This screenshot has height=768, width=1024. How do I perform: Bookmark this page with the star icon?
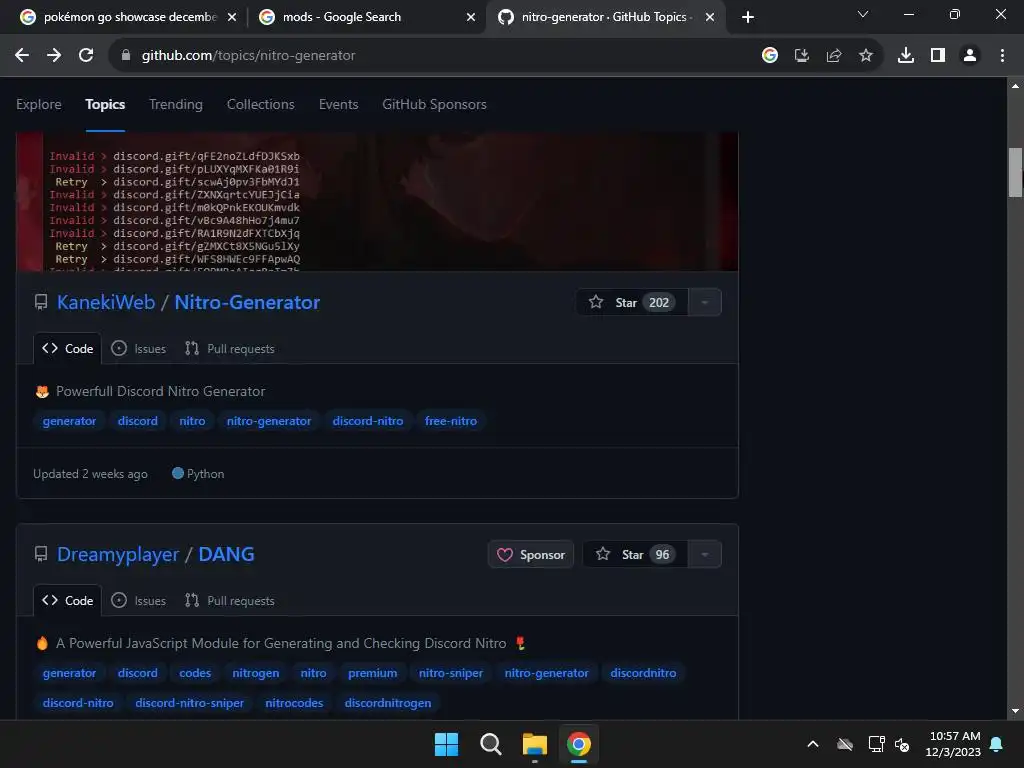coord(866,56)
